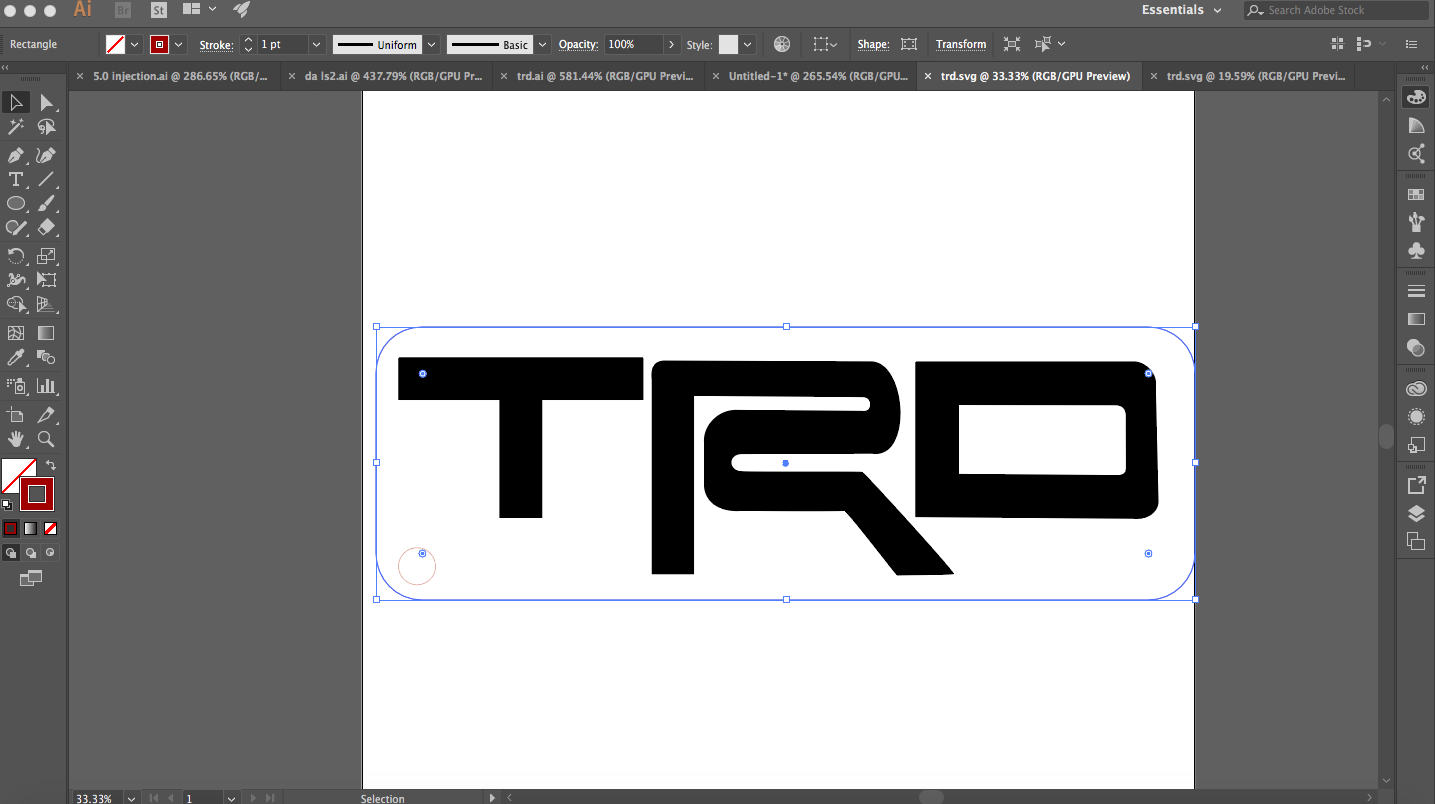Image resolution: width=1435 pixels, height=804 pixels.
Task: Select the Pen tool
Action: click(x=16, y=155)
